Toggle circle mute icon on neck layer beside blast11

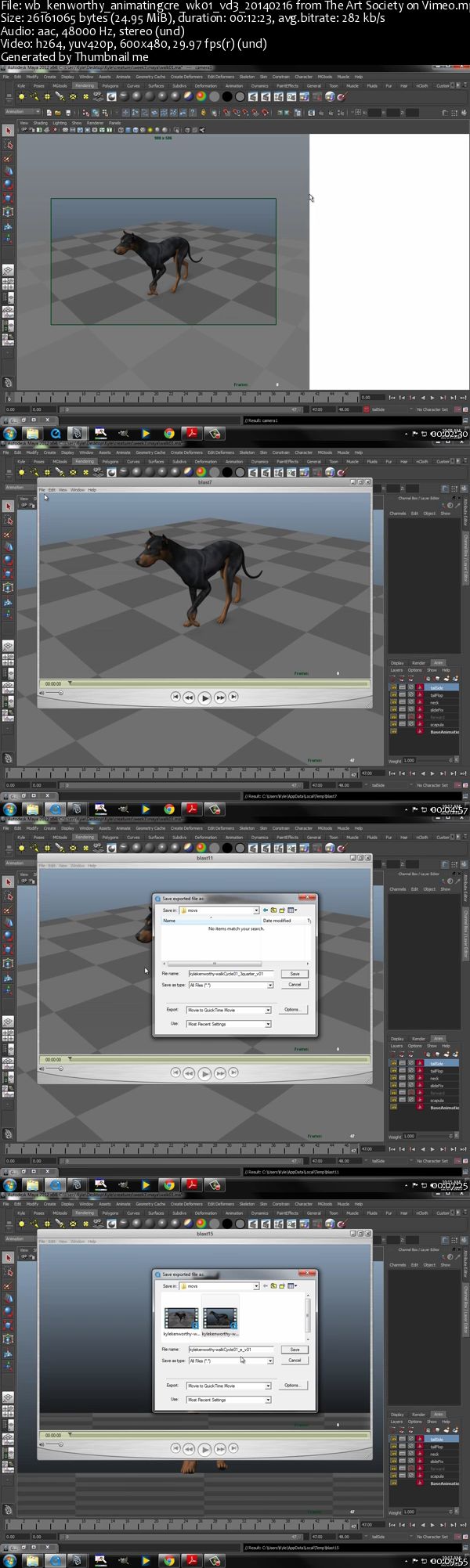[411, 1078]
